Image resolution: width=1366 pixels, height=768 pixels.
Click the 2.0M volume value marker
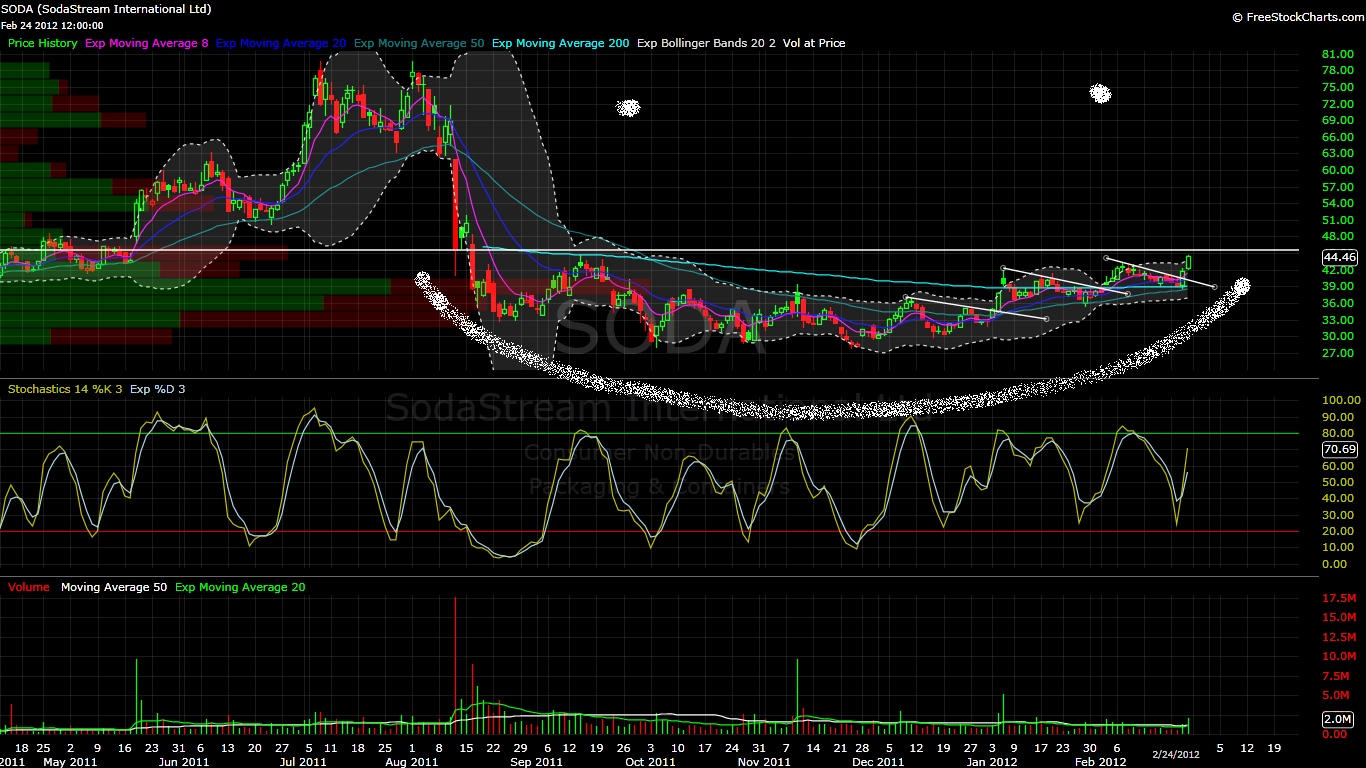[x=1338, y=719]
